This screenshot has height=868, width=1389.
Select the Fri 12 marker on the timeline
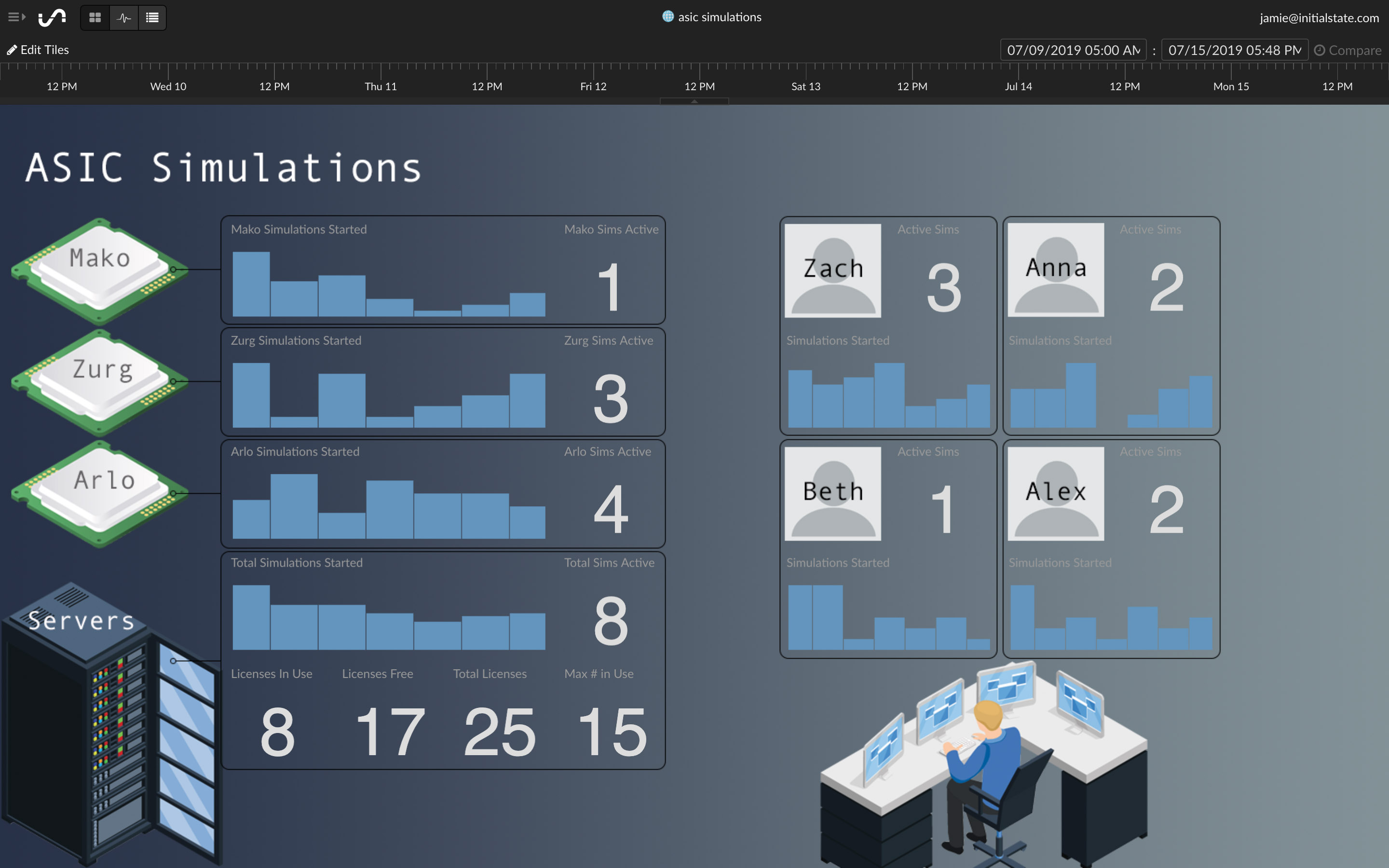coord(593,86)
